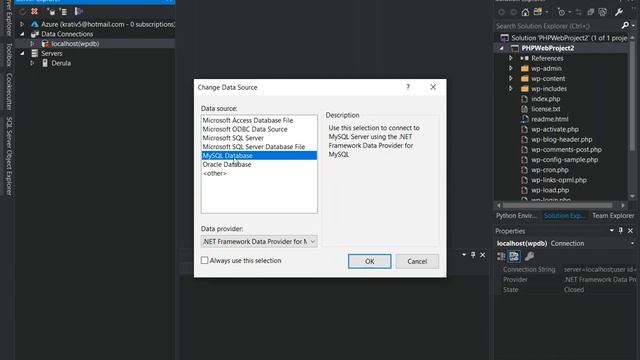640x360 pixels.
Task: Click the Home icon in Solution Explorer
Action: [525, 12]
